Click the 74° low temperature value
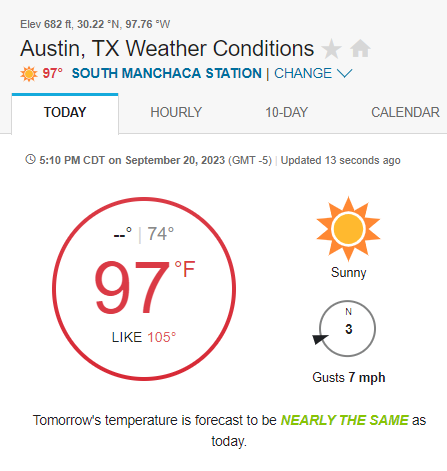Image resolution: width=447 pixels, height=471 pixels. pos(161,234)
